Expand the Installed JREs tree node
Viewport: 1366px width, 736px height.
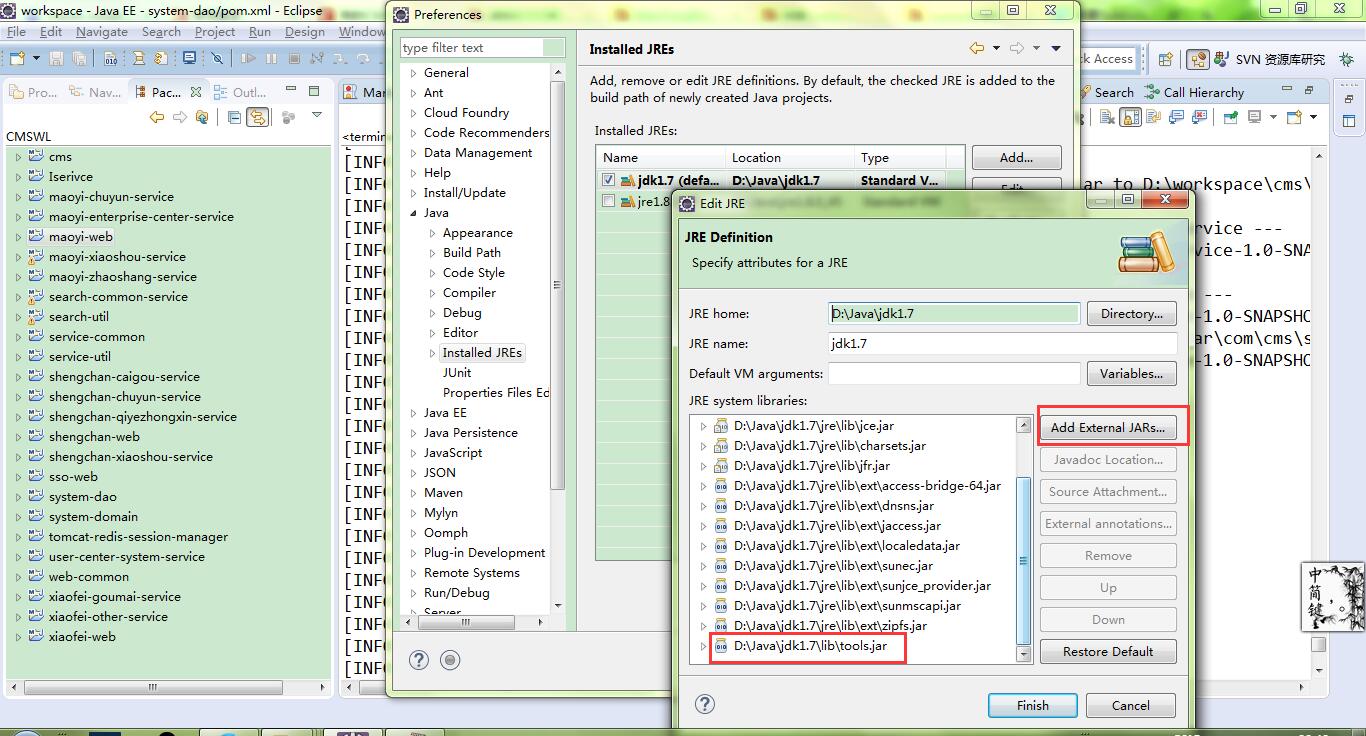click(433, 353)
